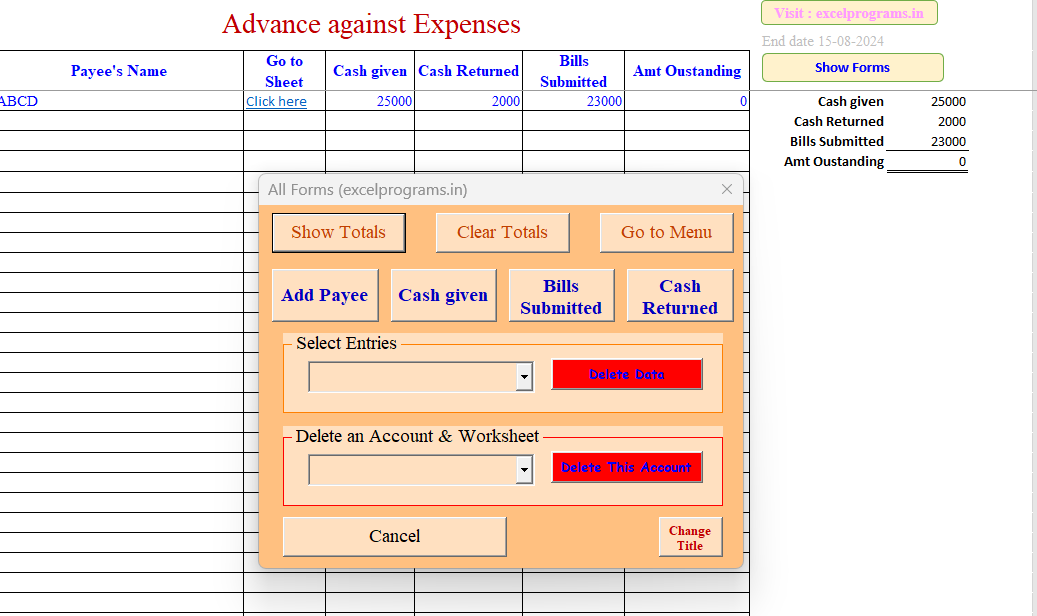Click the Change Title button

click(x=690, y=536)
